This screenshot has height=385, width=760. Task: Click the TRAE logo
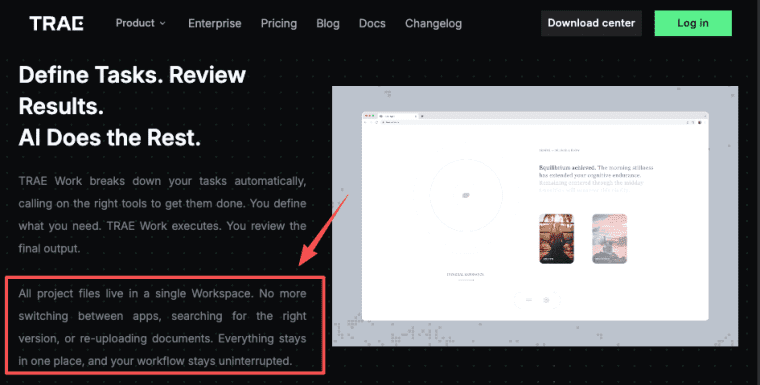click(56, 23)
